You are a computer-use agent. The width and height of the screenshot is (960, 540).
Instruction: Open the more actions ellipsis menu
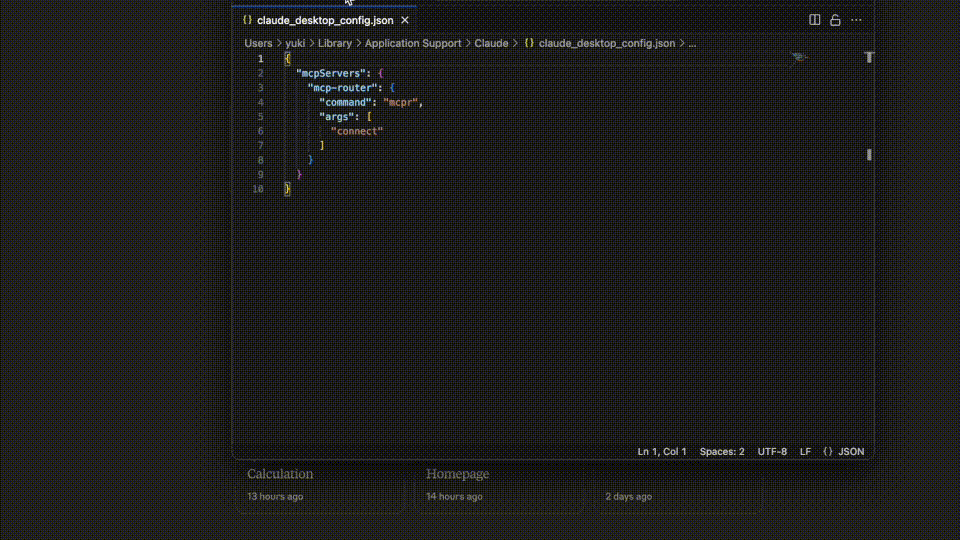[x=856, y=20]
